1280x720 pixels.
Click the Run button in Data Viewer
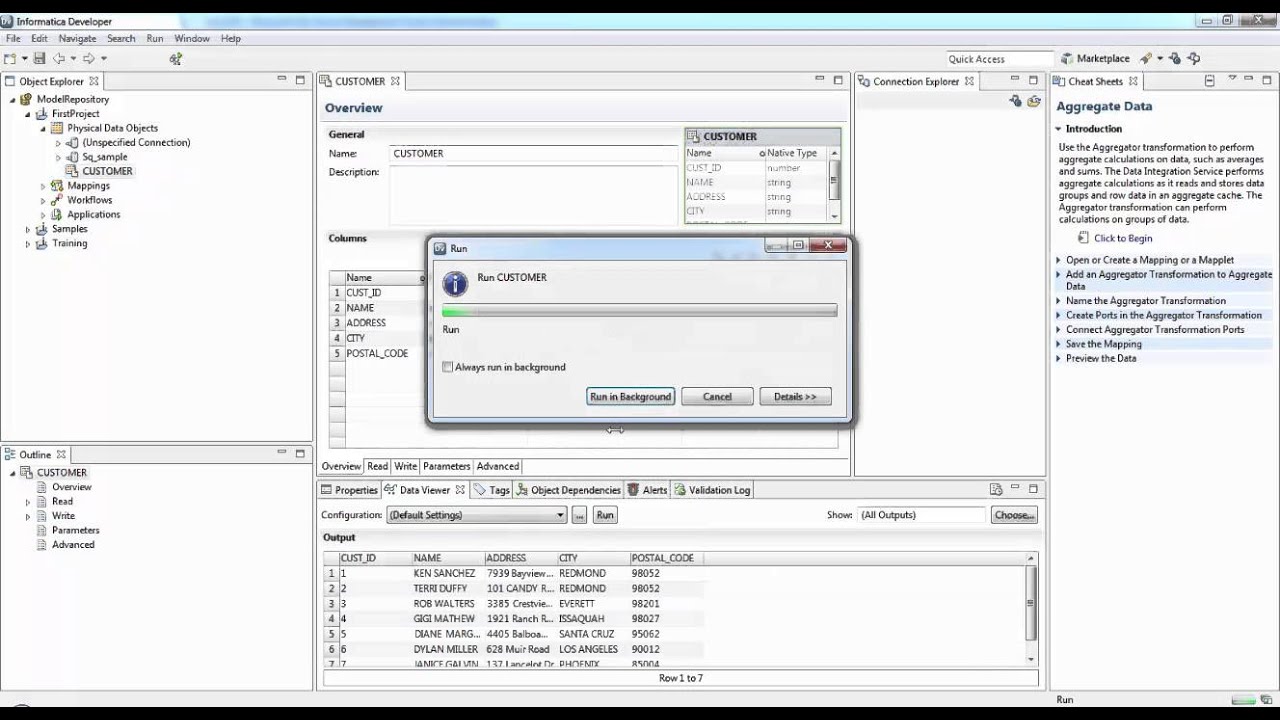point(605,515)
